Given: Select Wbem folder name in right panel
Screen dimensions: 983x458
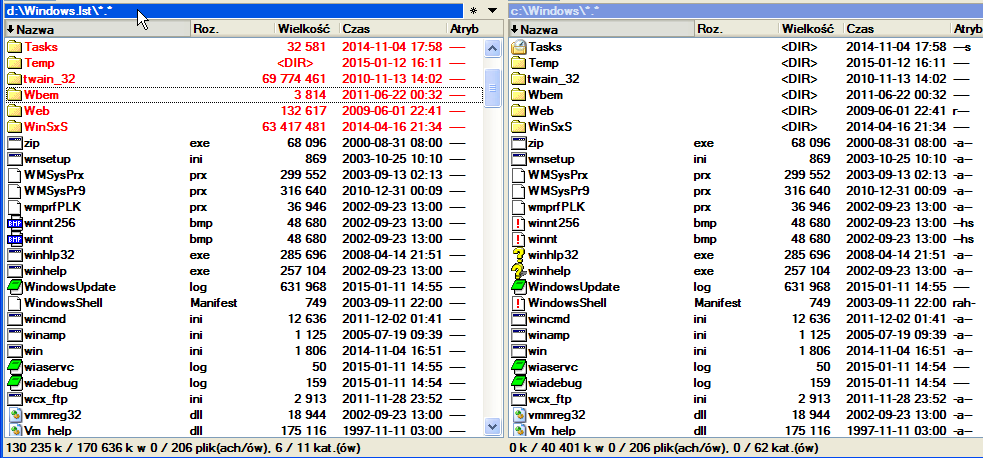Looking at the screenshot, I should pos(545,95).
